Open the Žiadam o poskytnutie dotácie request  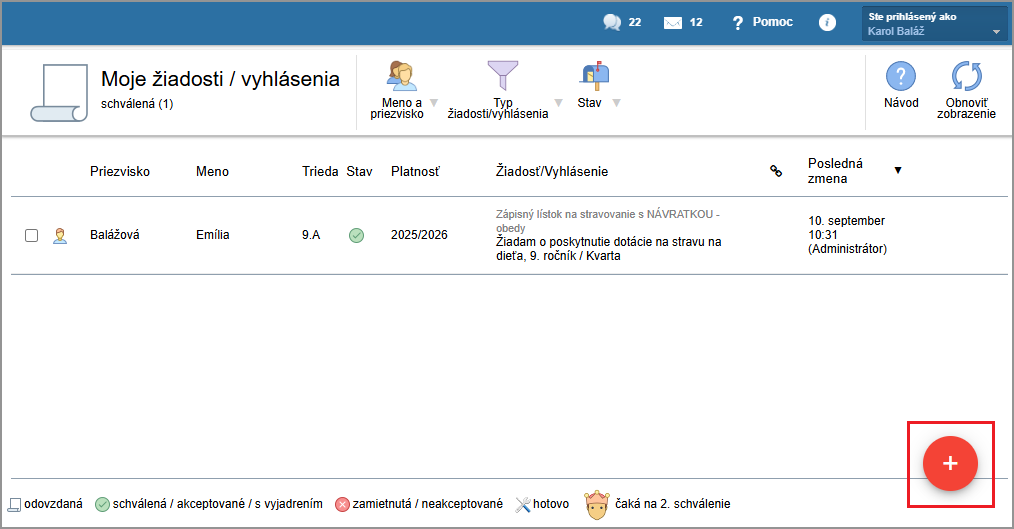click(608, 249)
